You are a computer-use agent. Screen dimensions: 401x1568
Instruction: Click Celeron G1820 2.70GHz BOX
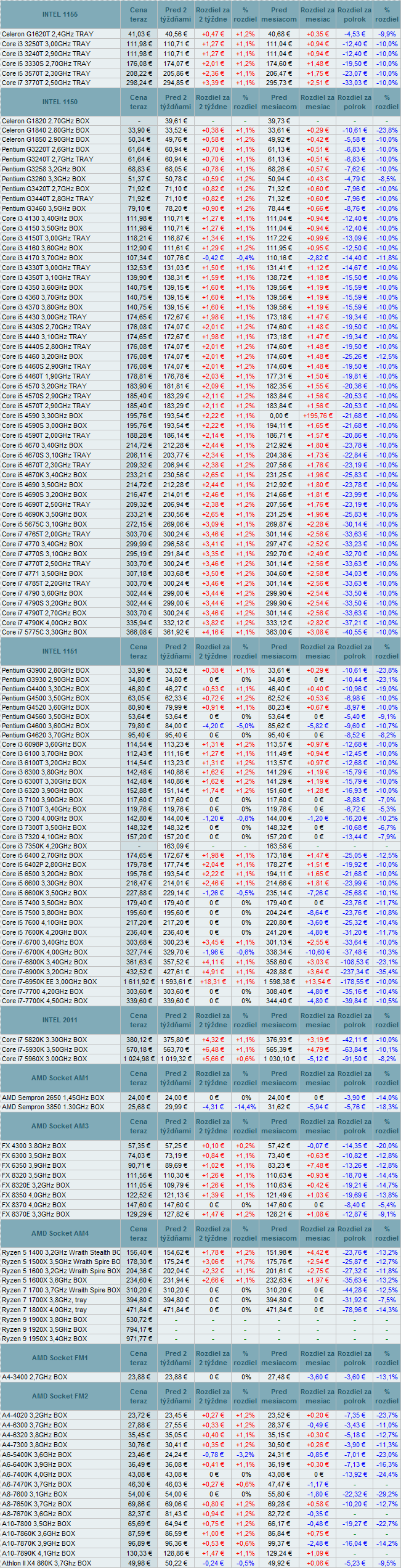pos(45,121)
